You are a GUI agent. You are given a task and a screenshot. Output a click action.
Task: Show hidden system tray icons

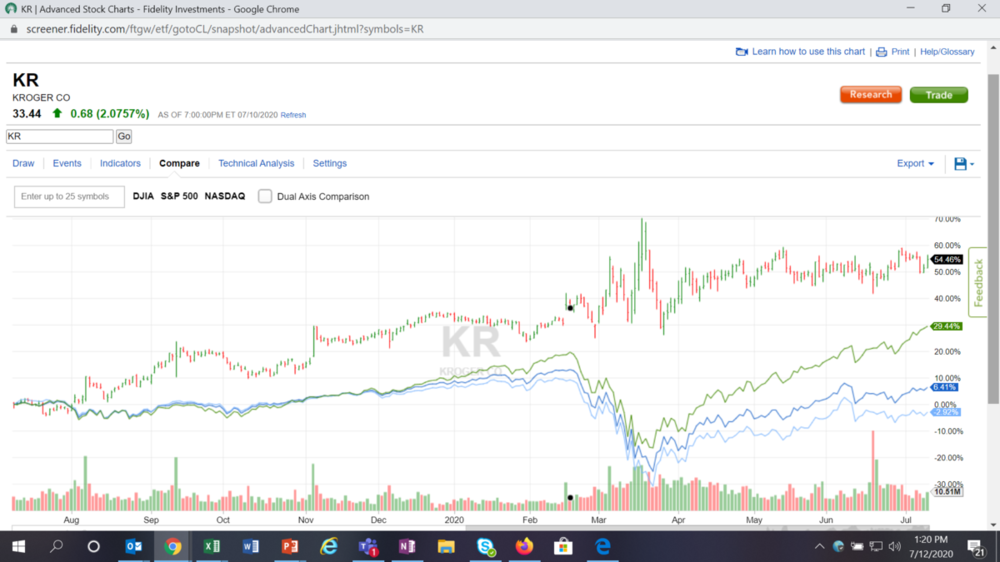click(820, 547)
